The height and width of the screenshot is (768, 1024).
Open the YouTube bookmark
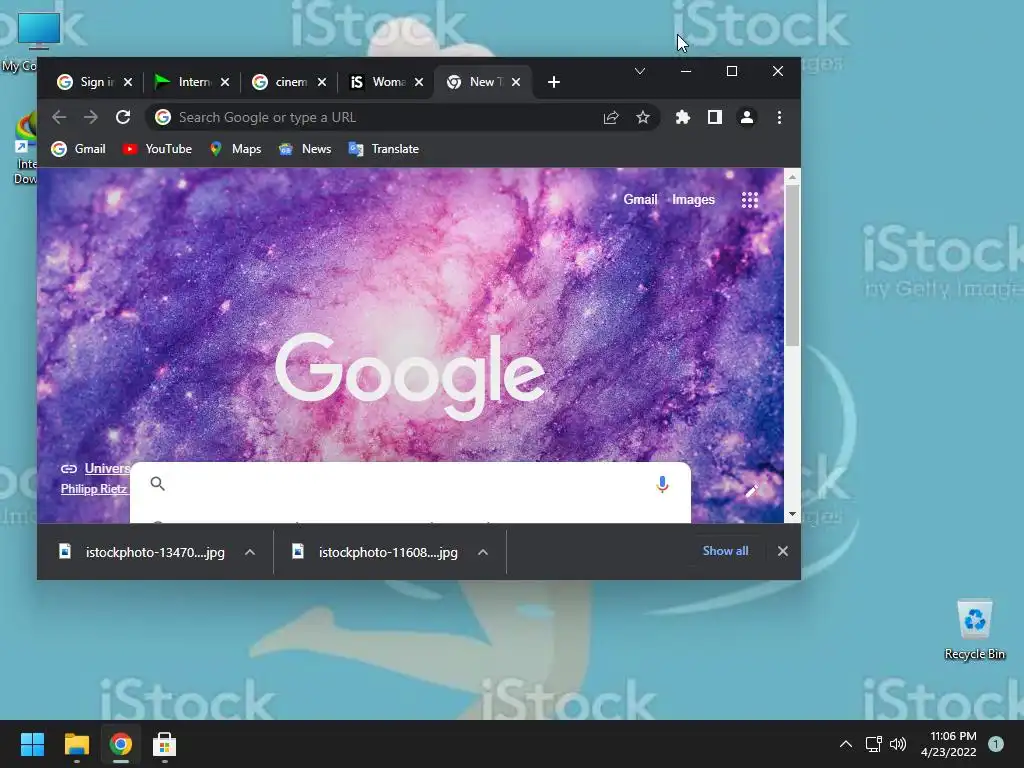(157, 149)
